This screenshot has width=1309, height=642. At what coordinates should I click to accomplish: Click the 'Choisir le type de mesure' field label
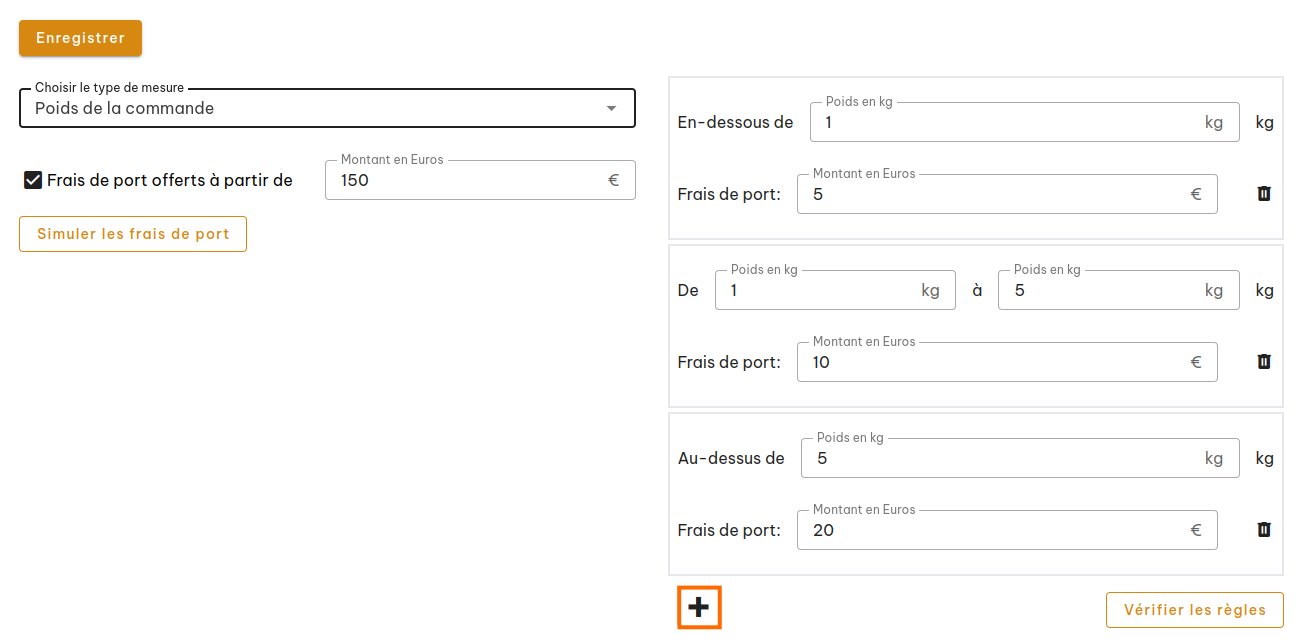coord(110,88)
